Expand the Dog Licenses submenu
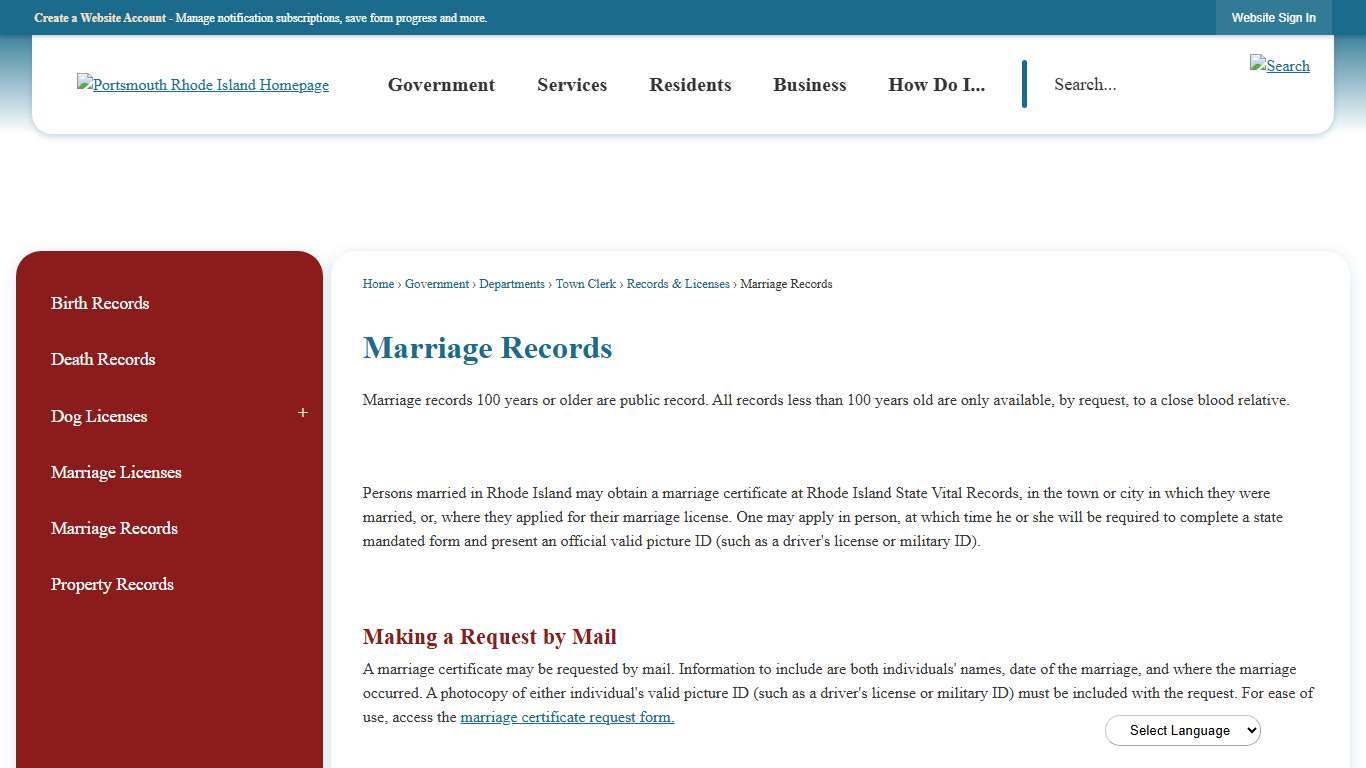 coord(302,412)
